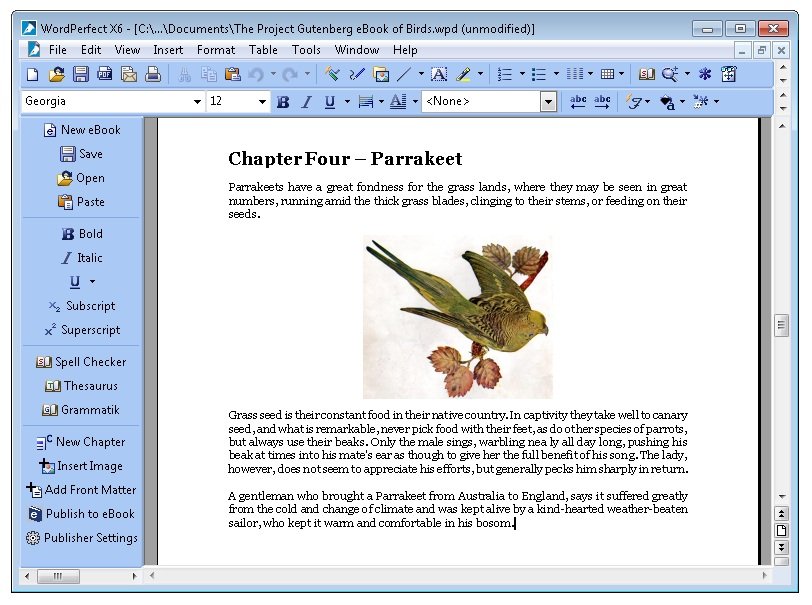Click the Print icon in the toolbar
This screenshot has height=605, width=812.
point(153,74)
